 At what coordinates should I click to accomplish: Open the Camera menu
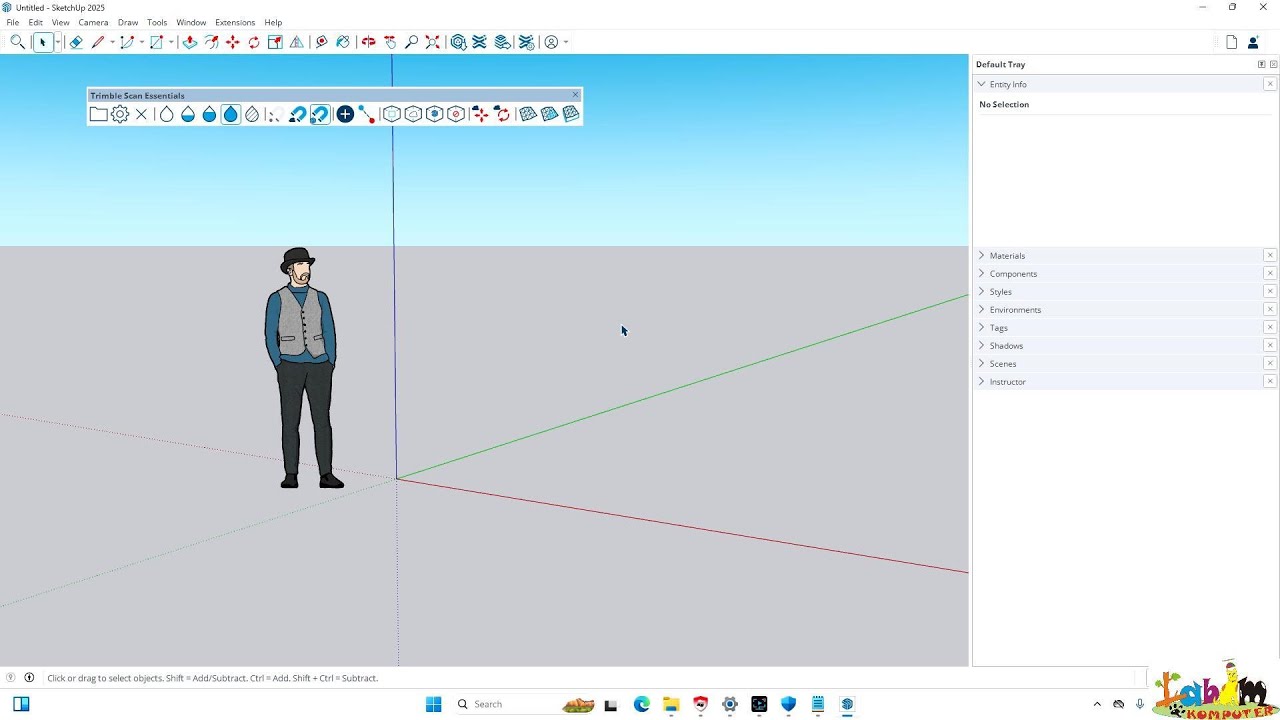tap(93, 22)
